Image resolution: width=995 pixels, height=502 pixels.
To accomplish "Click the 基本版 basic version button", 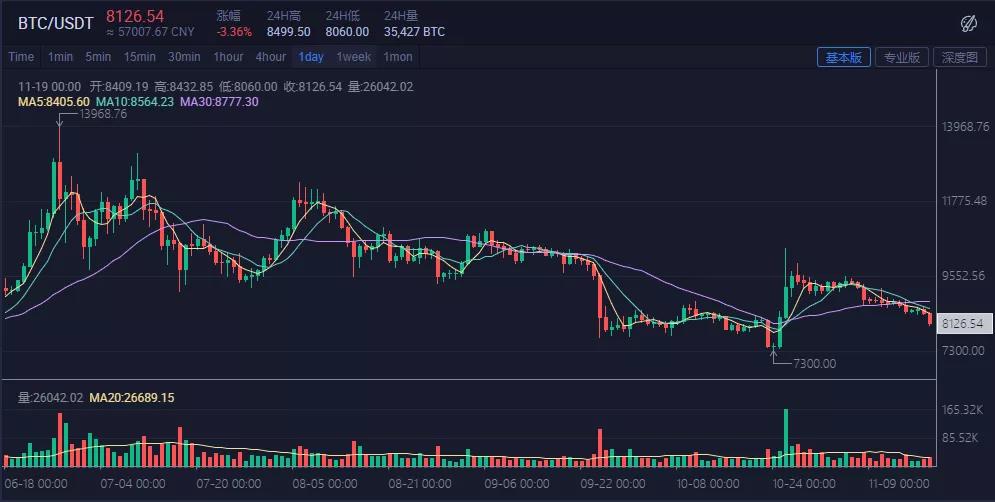I will tap(844, 57).
